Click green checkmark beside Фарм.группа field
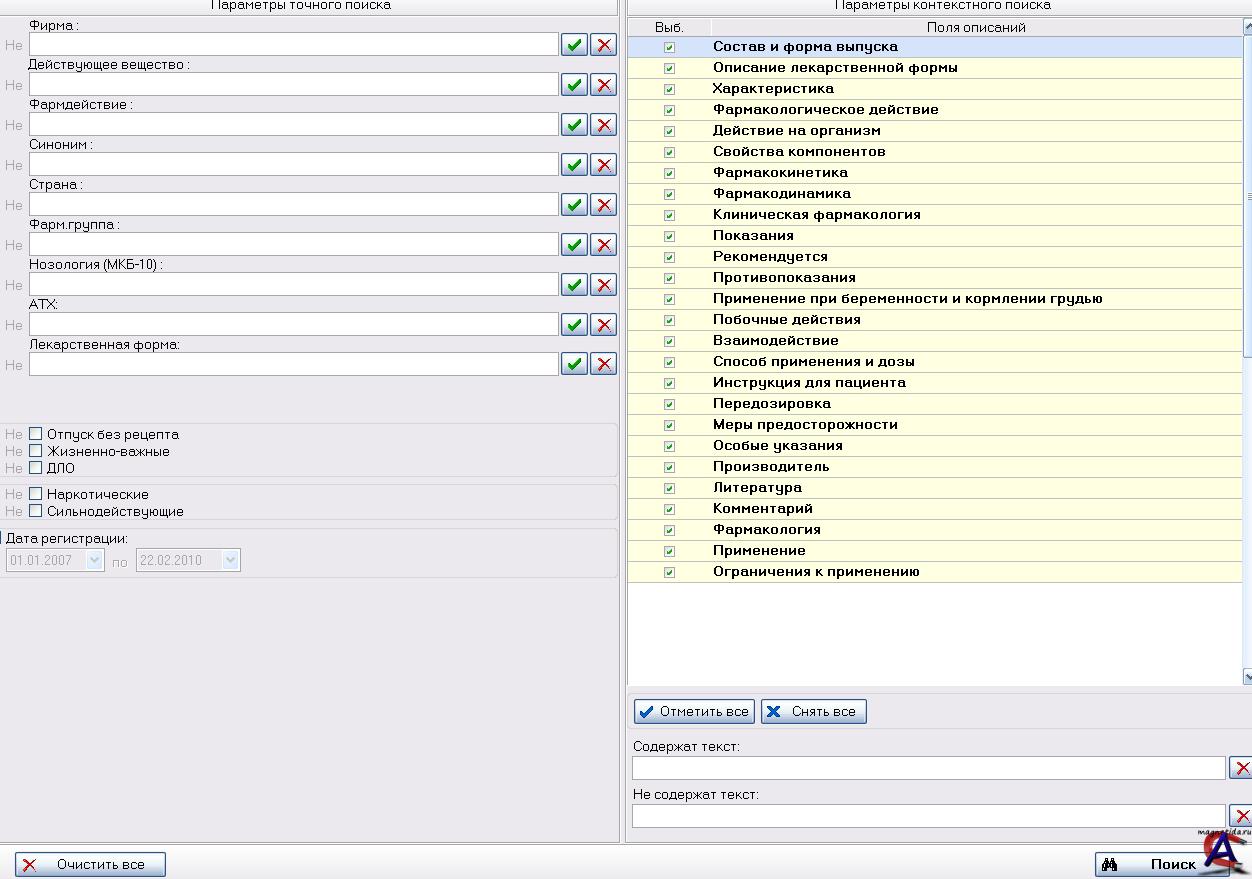Screen dimensions: 1252x879 click(x=574, y=244)
